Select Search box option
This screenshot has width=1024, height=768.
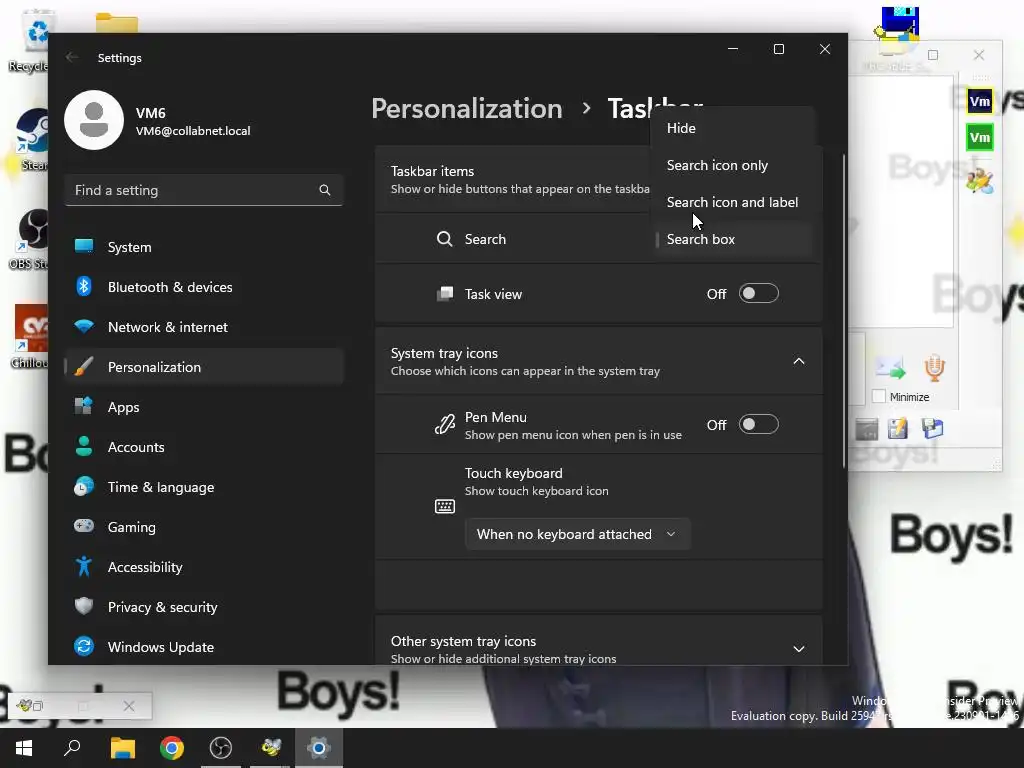[733, 239]
